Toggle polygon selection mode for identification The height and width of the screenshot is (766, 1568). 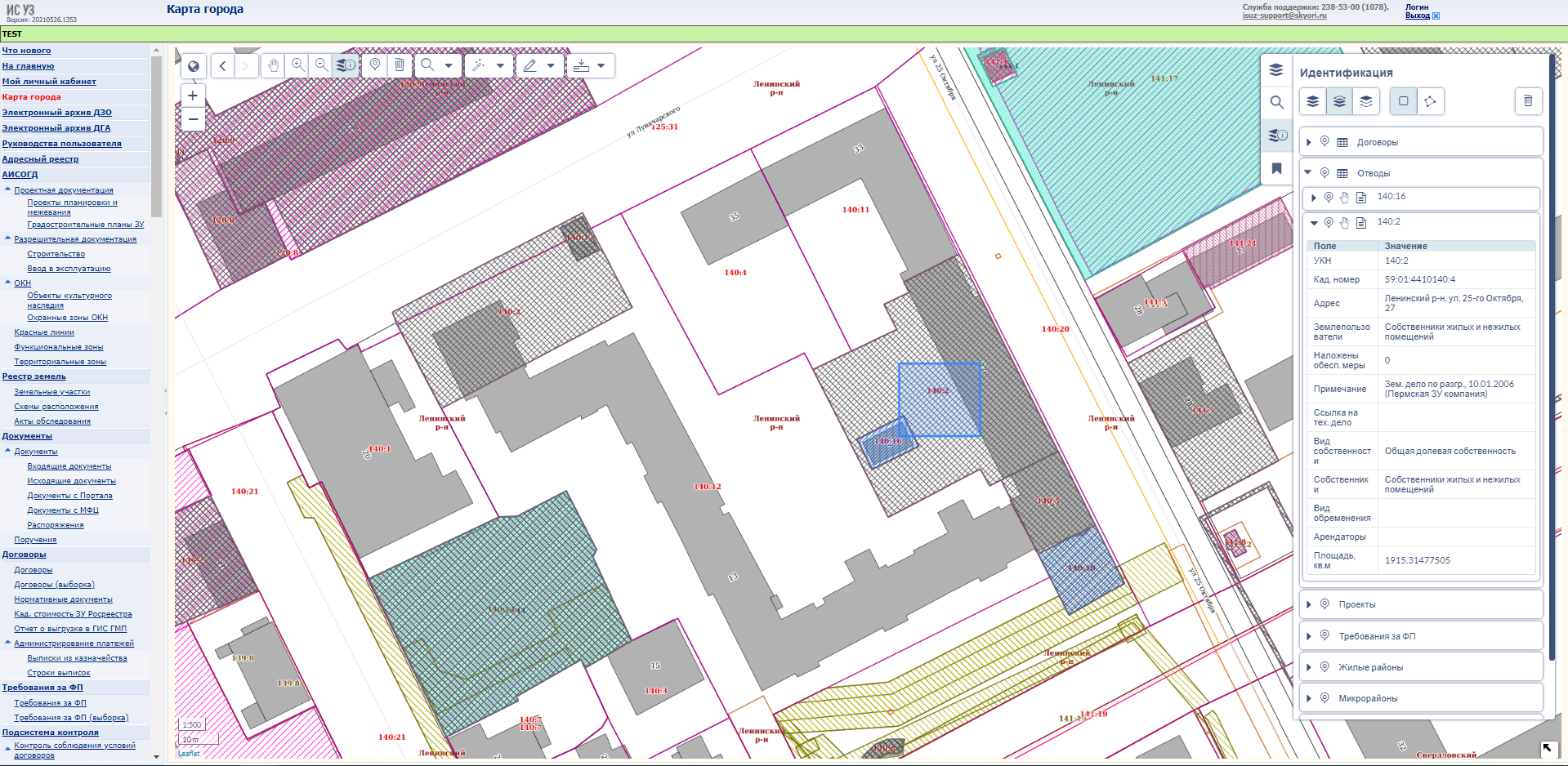pos(1430,101)
